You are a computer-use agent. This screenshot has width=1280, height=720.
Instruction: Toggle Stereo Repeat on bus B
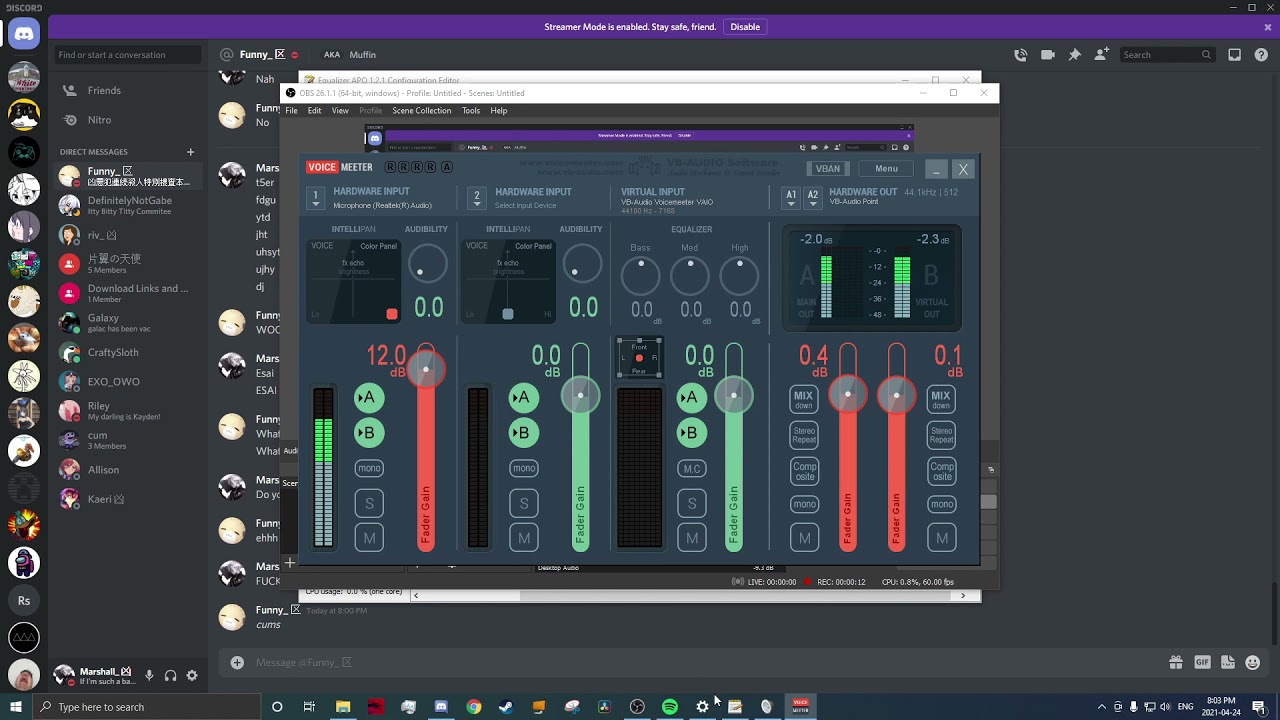pyautogui.click(x=941, y=435)
